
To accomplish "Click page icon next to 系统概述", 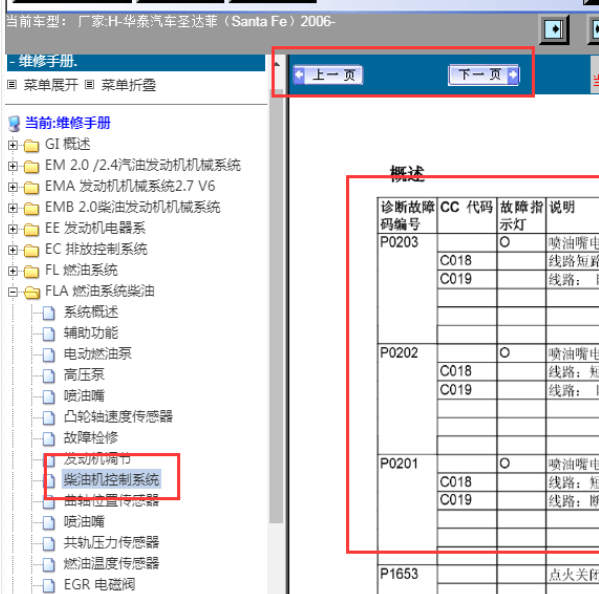I will tap(49, 313).
